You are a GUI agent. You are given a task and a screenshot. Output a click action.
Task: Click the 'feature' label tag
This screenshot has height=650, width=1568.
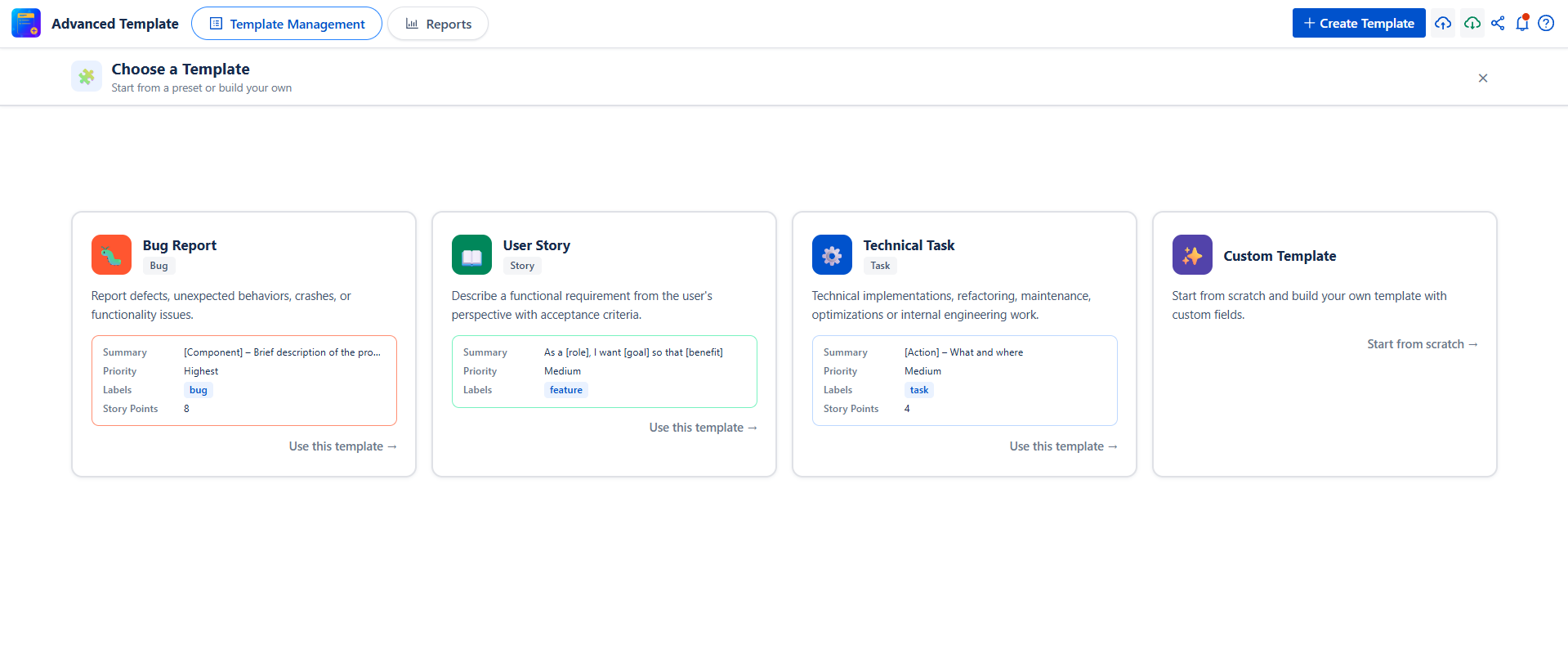566,390
